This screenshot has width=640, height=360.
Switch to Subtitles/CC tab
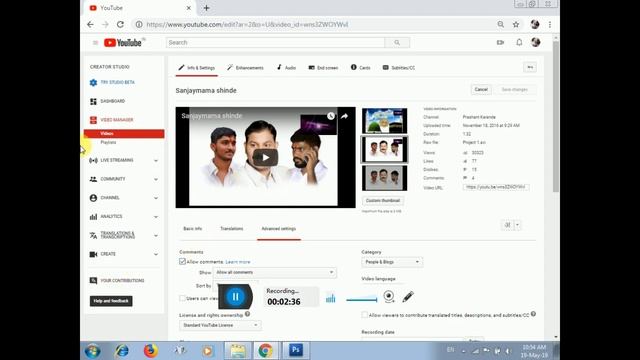click(398, 68)
